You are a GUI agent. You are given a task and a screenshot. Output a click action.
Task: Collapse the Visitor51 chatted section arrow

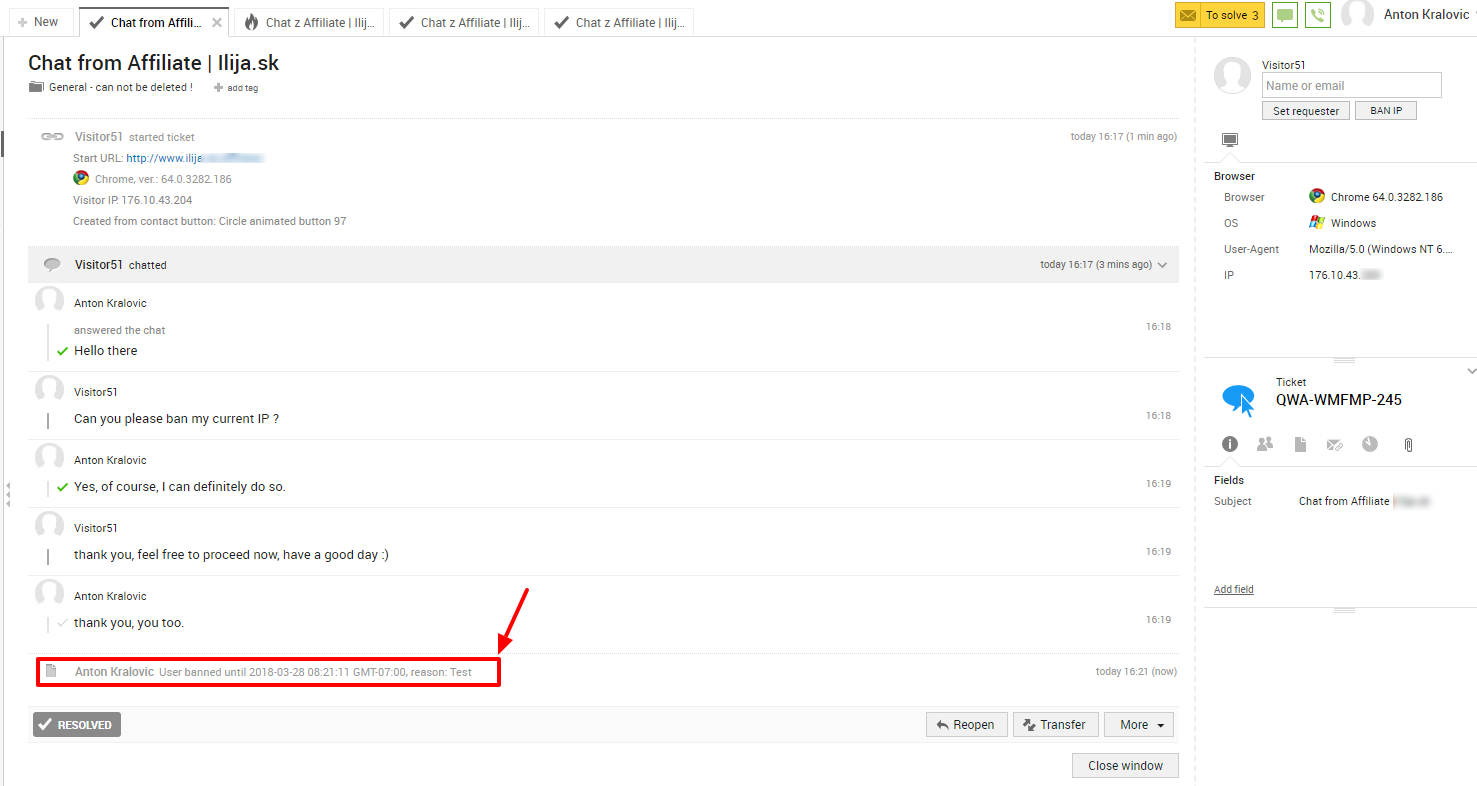pos(1162,265)
